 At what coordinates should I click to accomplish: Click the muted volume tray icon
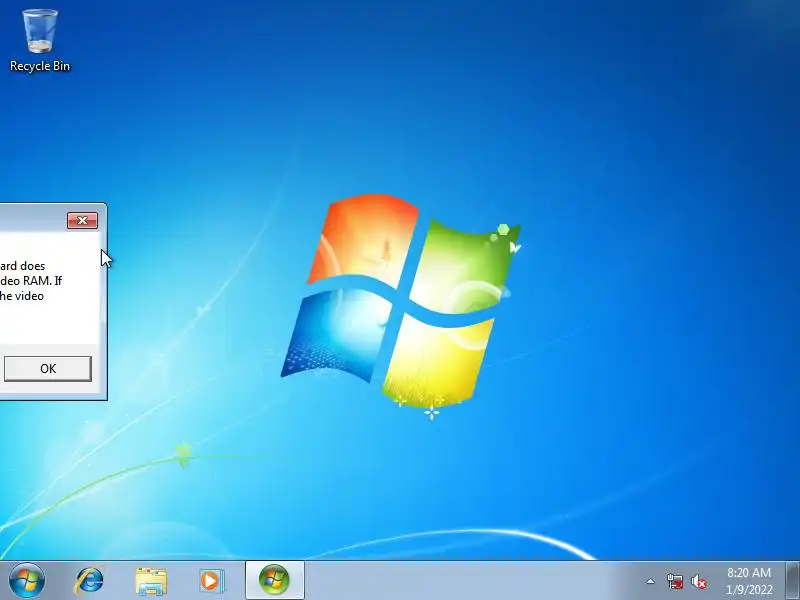698,581
